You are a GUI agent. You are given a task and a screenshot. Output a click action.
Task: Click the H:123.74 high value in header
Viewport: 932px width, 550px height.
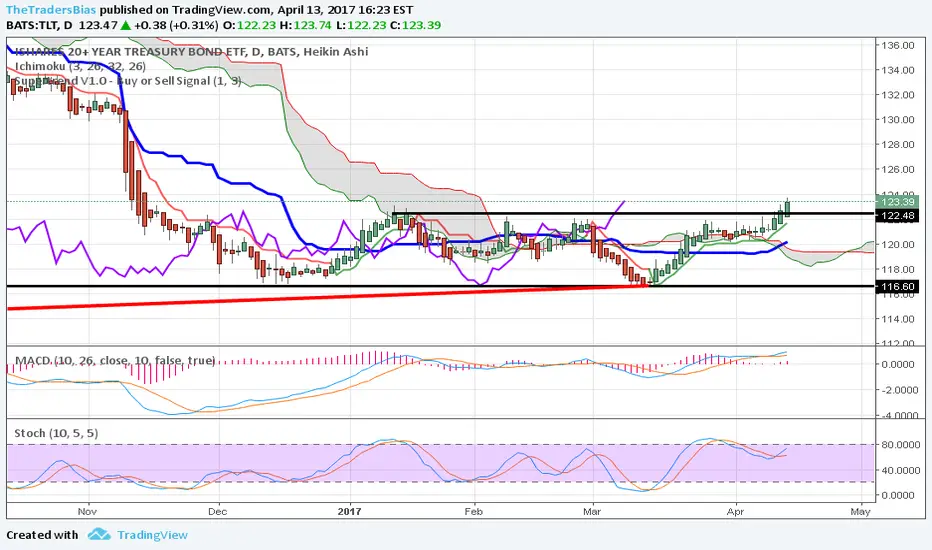(305, 25)
